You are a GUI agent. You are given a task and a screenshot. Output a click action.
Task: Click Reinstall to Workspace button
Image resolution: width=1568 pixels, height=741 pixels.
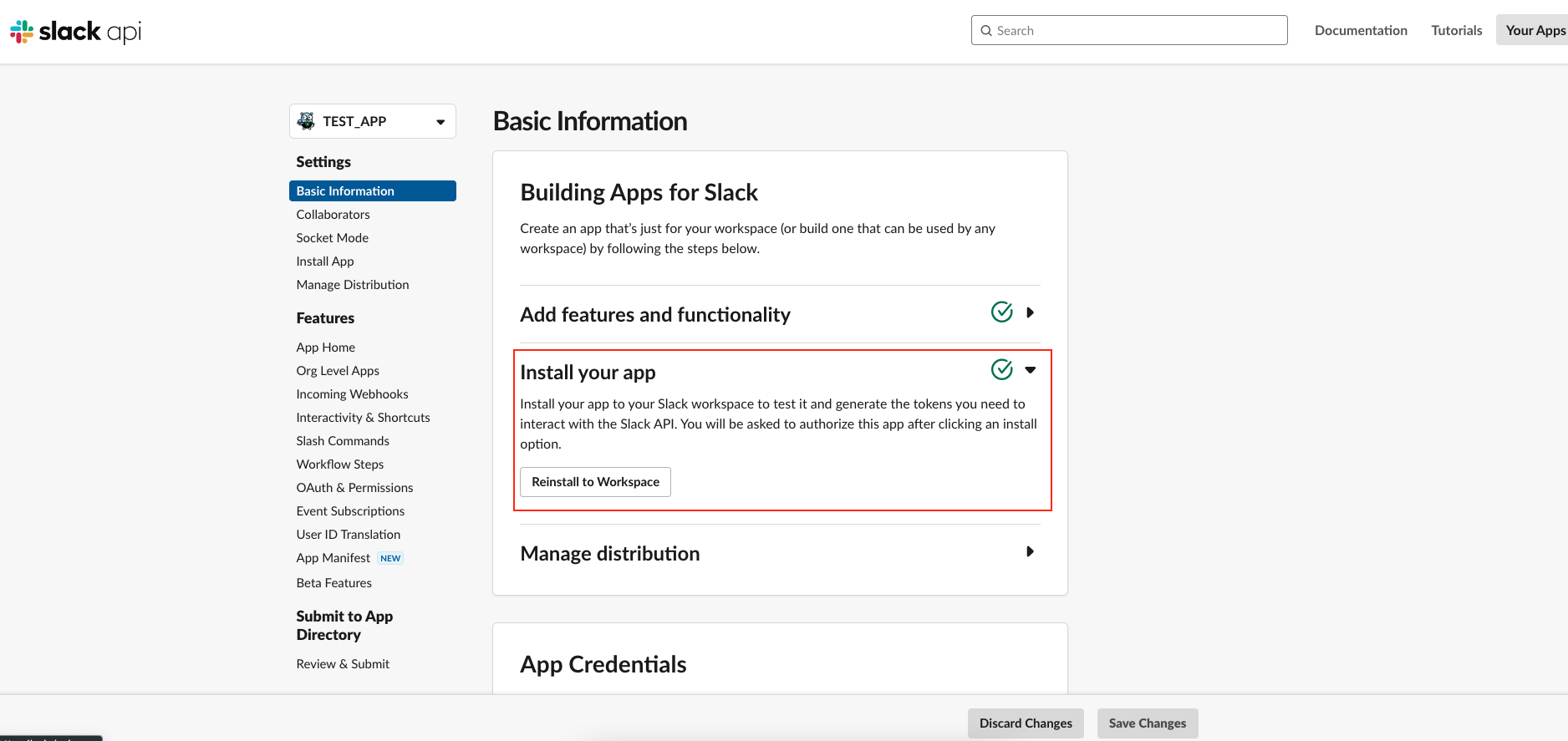pyautogui.click(x=595, y=482)
